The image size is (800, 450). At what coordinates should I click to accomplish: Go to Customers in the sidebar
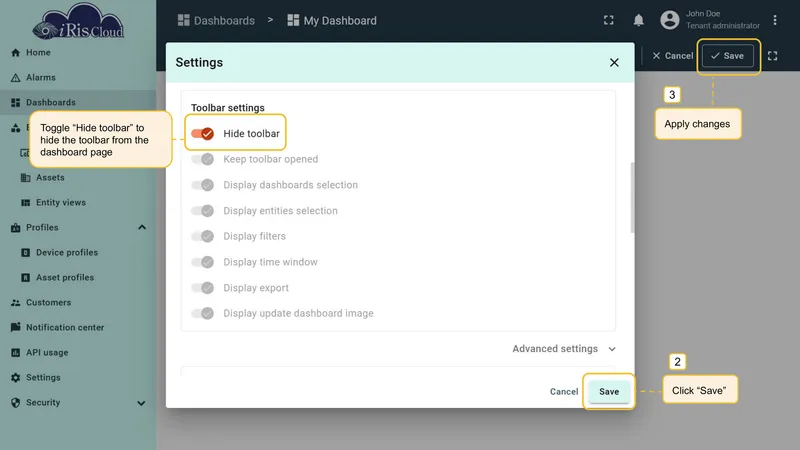pos(48,303)
